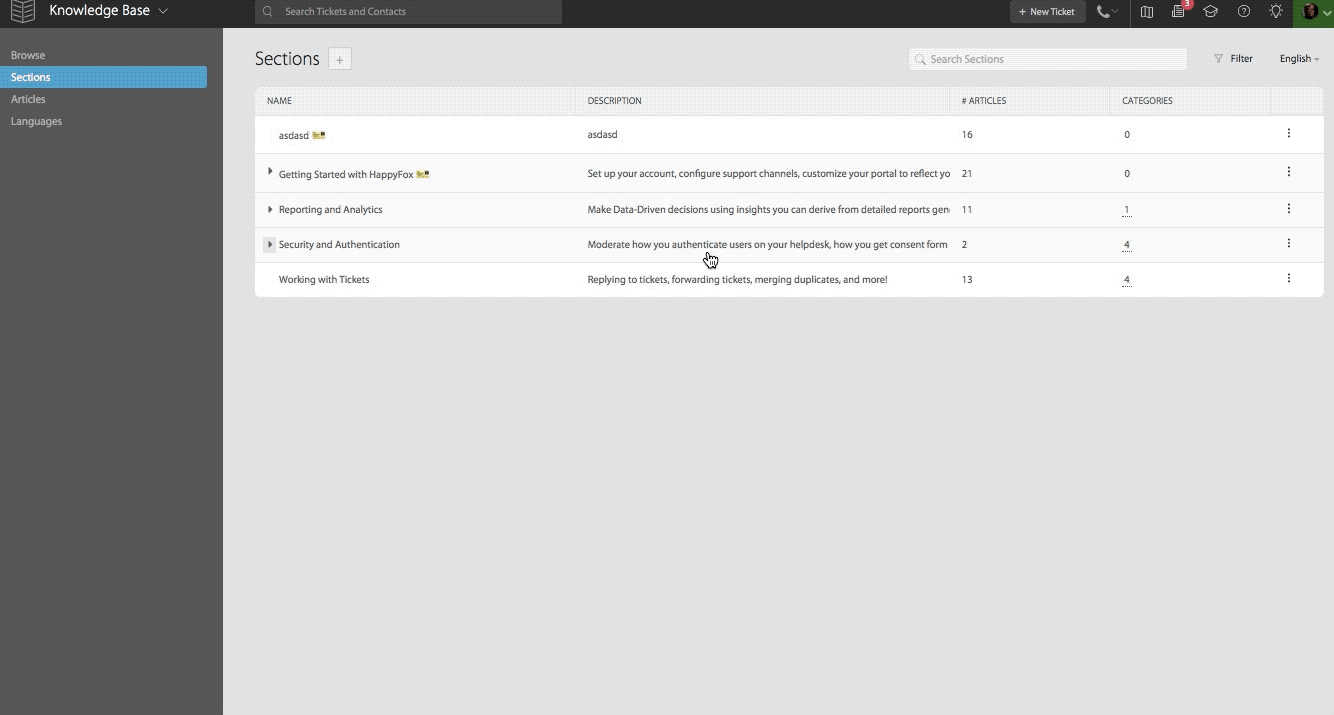Click article count 21 for Getting Started

[967, 173]
